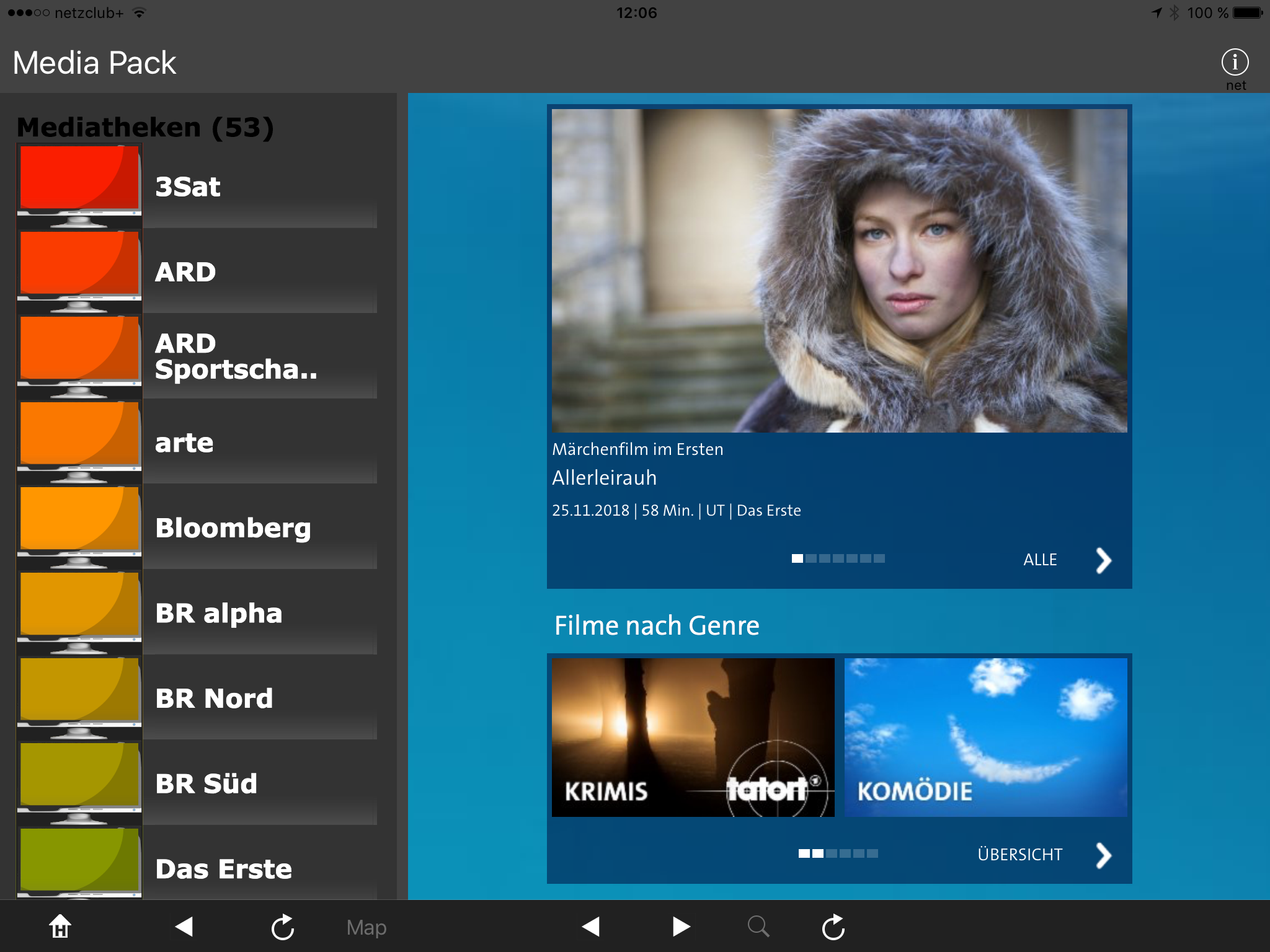Tap the reload icon right of the magnifier
Image resolution: width=1270 pixels, height=952 pixels.
[833, 927]
